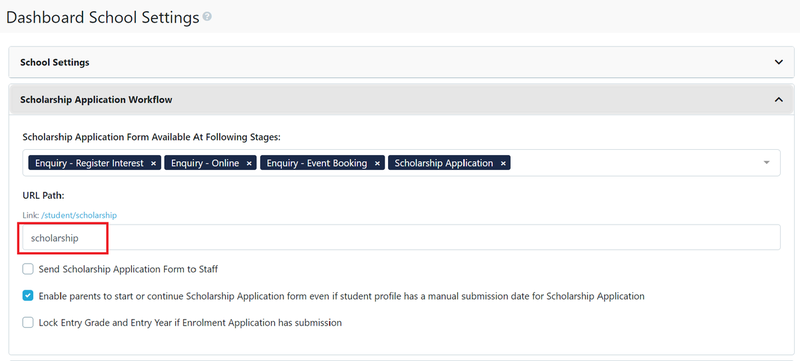
Task: Open the stages multiselect dropdown arrow
Action: click(766, 163)
